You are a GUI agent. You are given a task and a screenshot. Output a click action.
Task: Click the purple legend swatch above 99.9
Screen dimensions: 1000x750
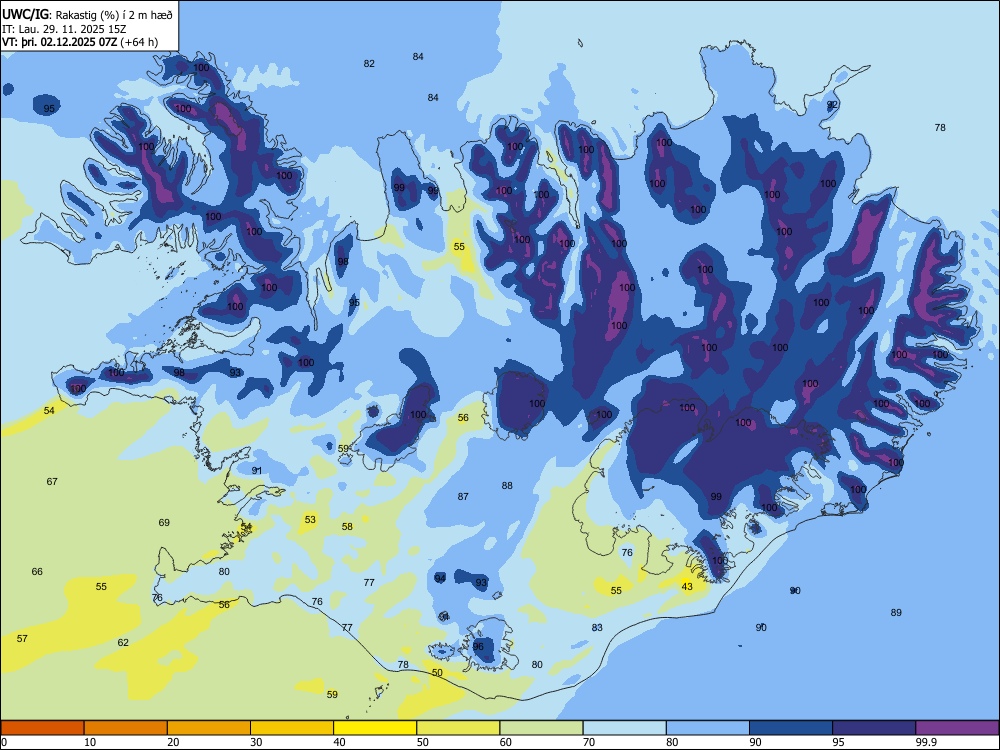point(957,728)
